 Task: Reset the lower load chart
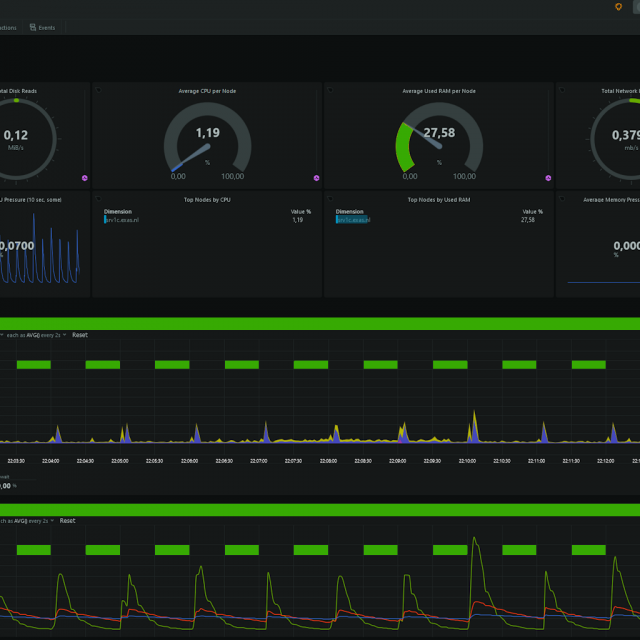click(67, 521)
